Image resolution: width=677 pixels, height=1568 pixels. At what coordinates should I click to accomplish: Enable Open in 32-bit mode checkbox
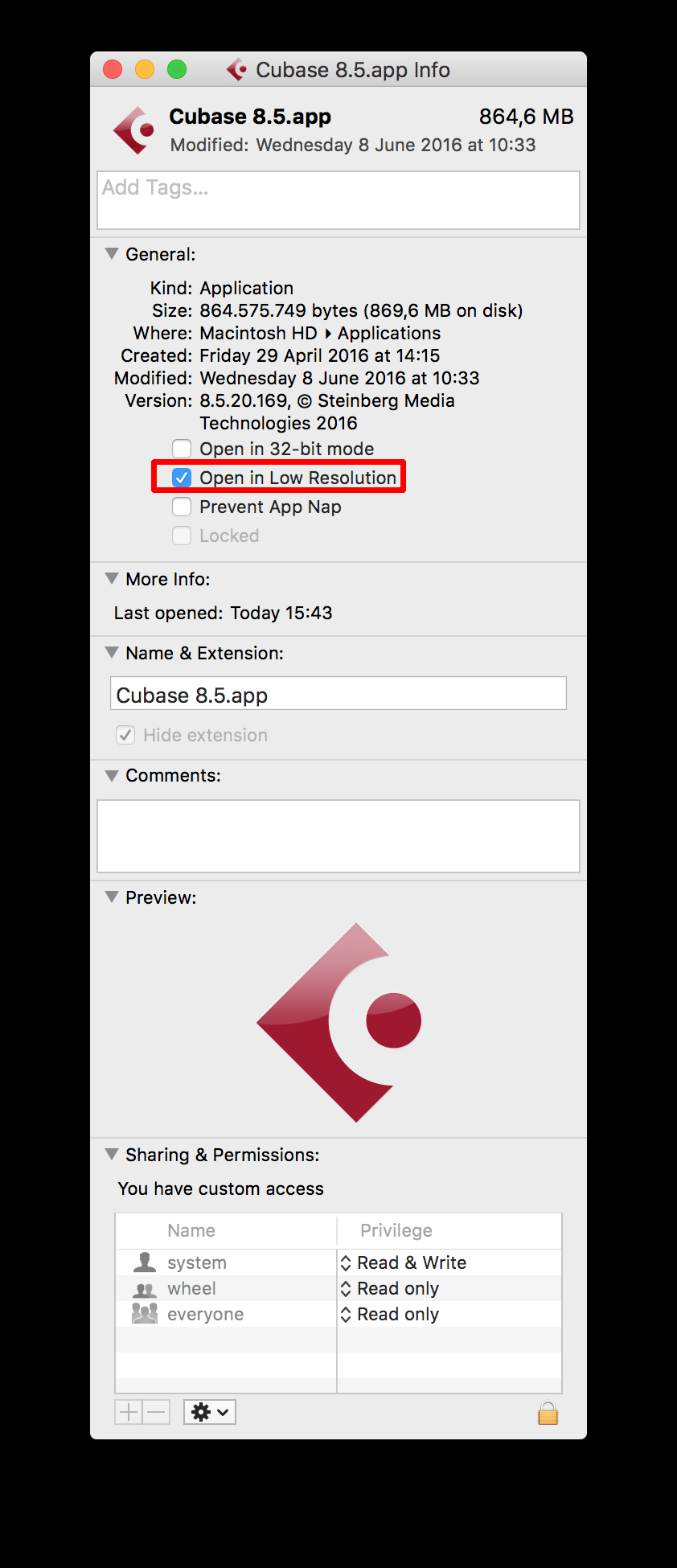click(182, 449)
